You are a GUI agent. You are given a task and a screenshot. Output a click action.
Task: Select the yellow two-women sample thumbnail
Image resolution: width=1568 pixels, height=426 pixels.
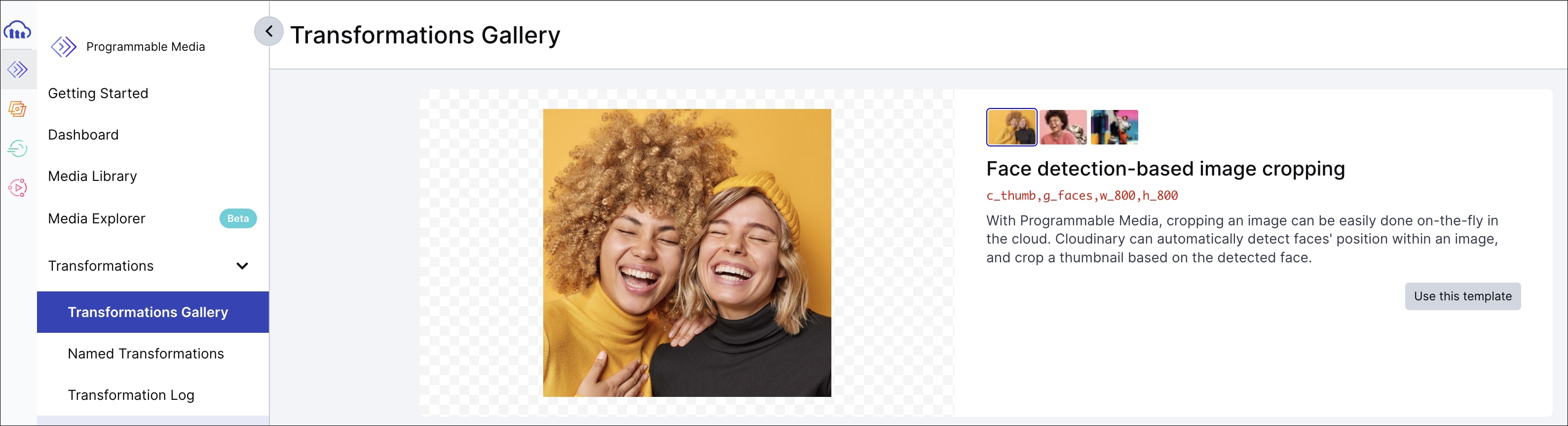1011,127
